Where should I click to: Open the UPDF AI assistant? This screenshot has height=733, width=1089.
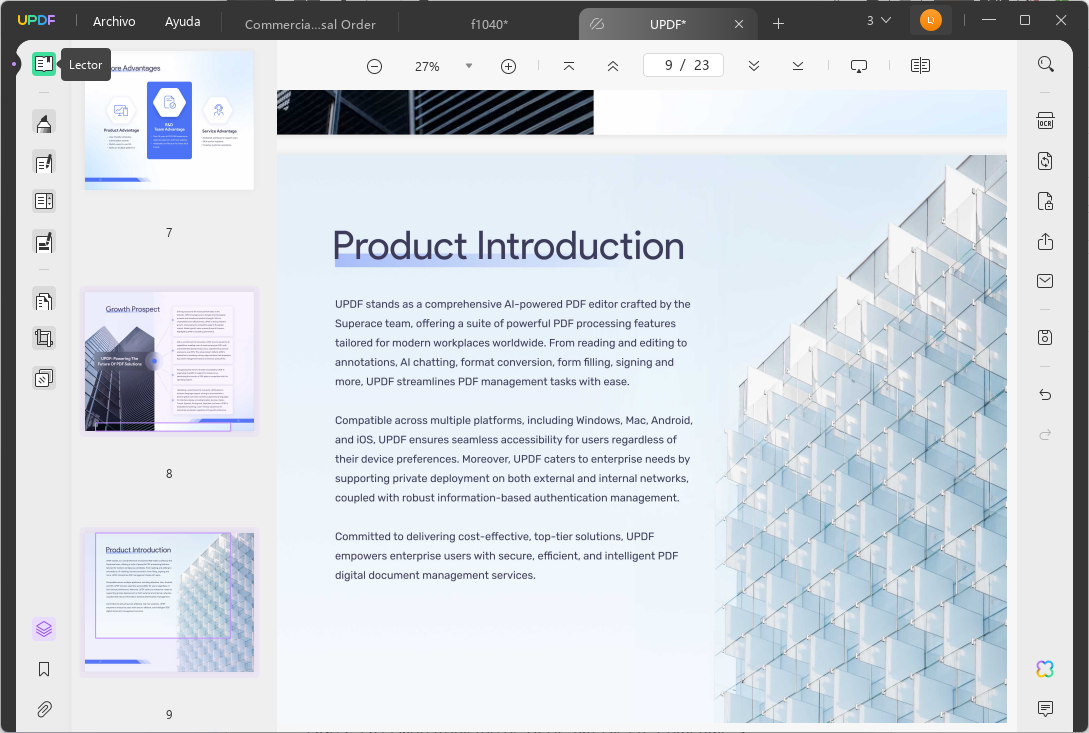(1045, 669)
